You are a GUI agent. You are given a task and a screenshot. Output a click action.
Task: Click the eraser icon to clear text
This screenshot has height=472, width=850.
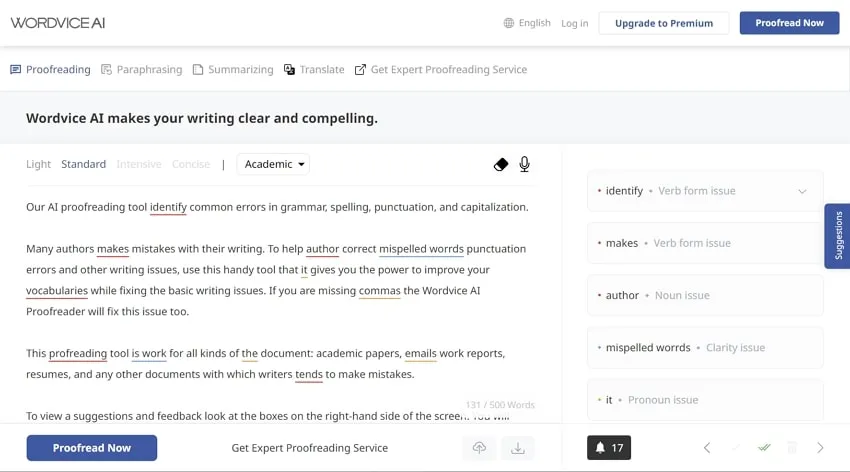501,164
